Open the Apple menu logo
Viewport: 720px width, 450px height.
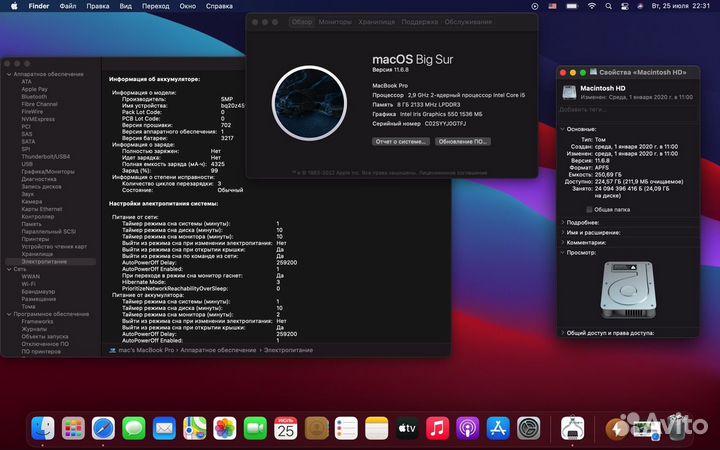coord(14,6)
